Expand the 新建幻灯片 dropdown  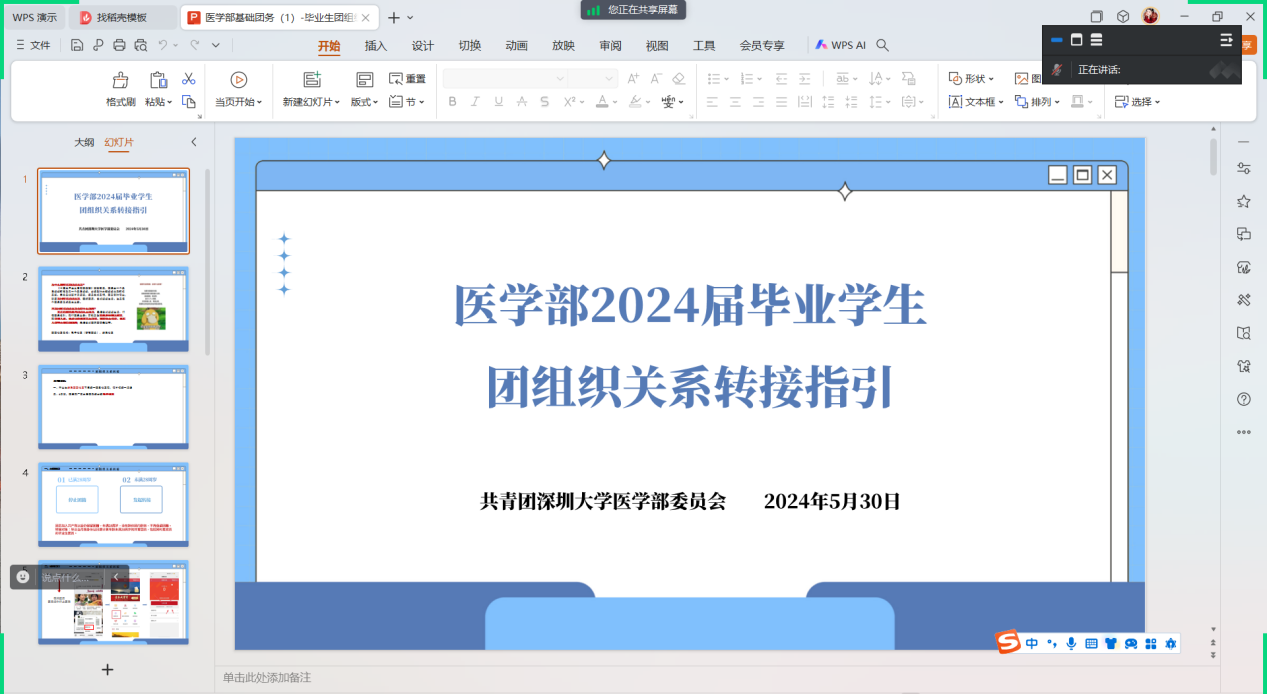311,102
